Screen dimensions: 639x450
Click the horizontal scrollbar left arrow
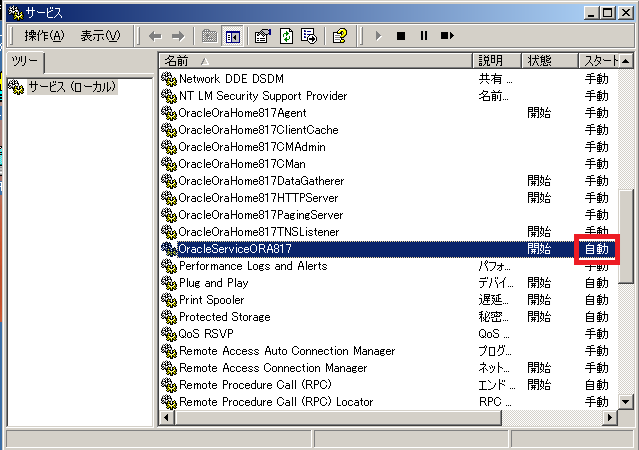tap(166, 418)
